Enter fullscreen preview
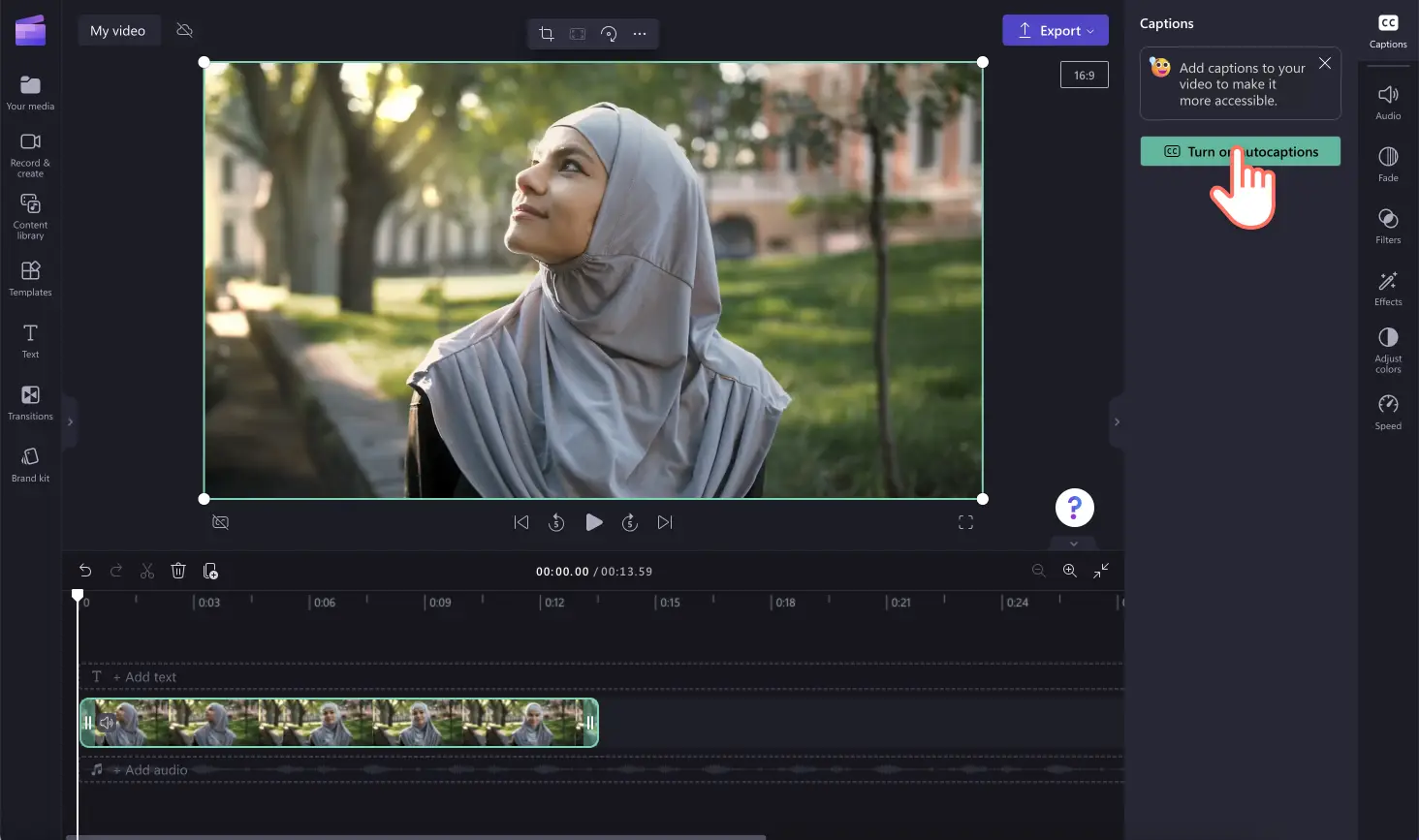 965,522
